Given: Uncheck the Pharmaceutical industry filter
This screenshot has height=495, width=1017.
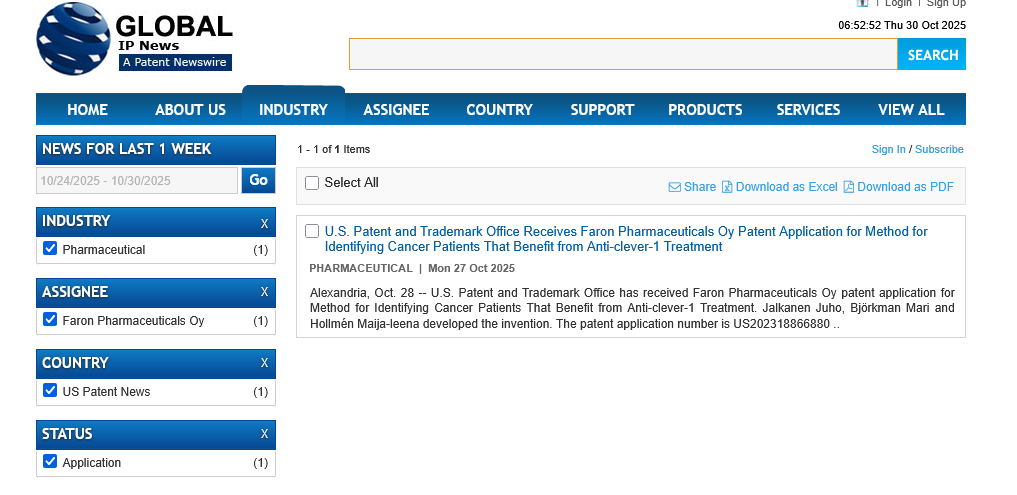Looking at the screenshot, I should click(x=51, y=249).
